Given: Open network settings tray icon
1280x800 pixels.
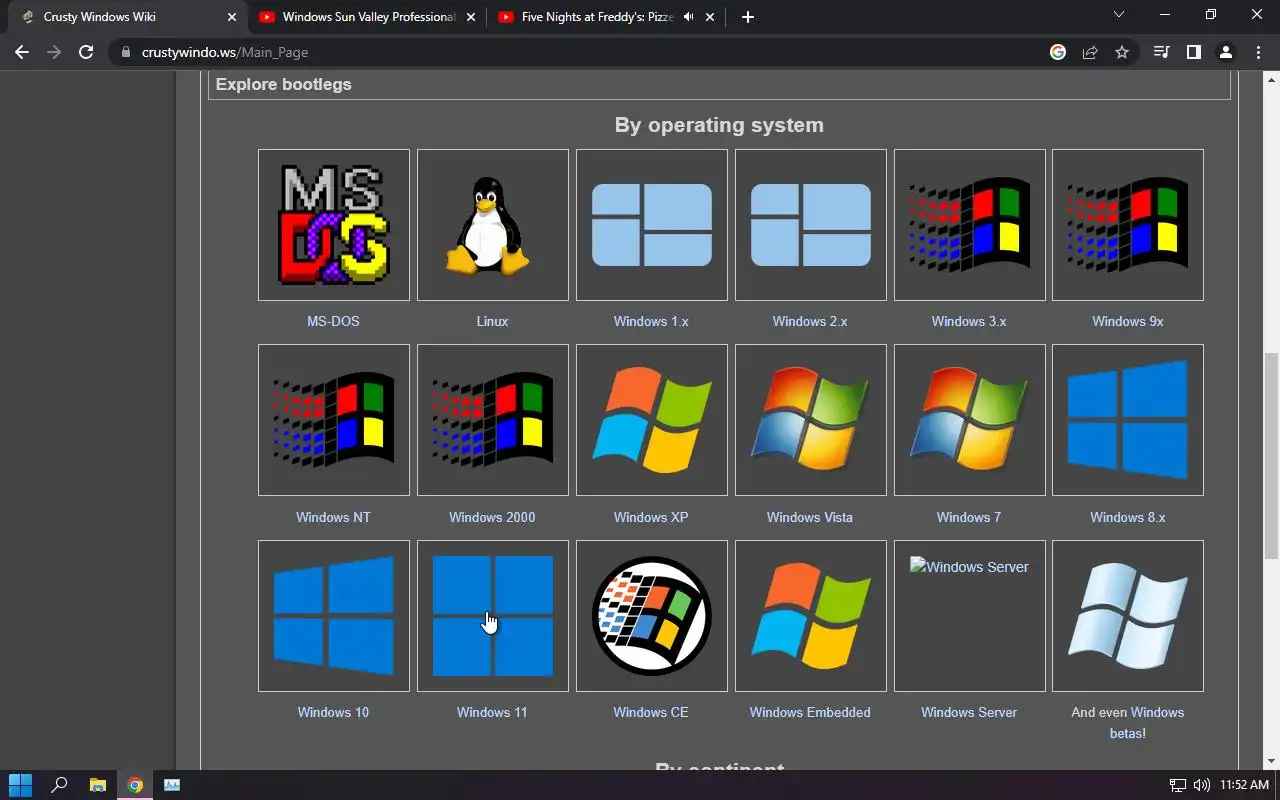Looking at the screenshot, I should tap(1178, 786).
